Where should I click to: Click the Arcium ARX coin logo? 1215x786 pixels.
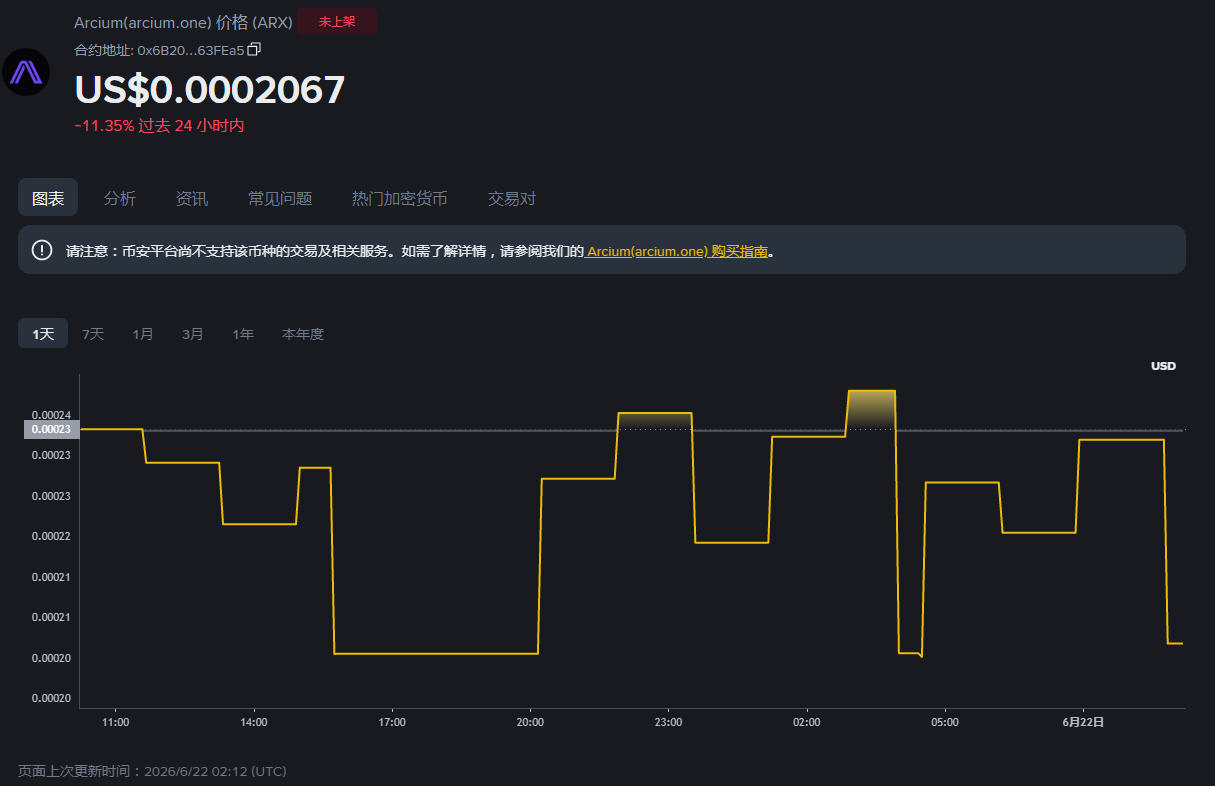tap(26, 72)
